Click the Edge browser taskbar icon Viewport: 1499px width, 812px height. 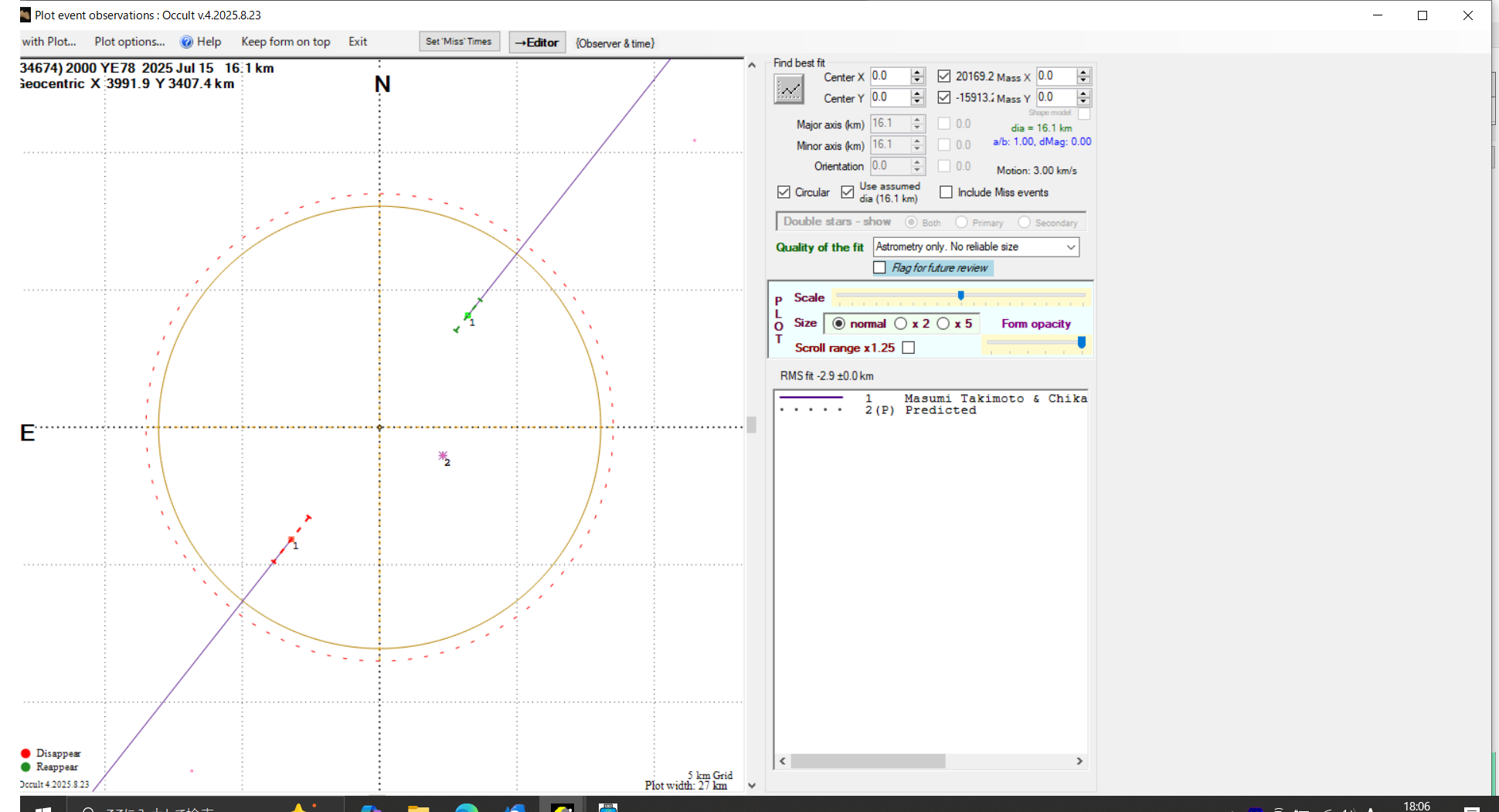(x=466, y=807)
